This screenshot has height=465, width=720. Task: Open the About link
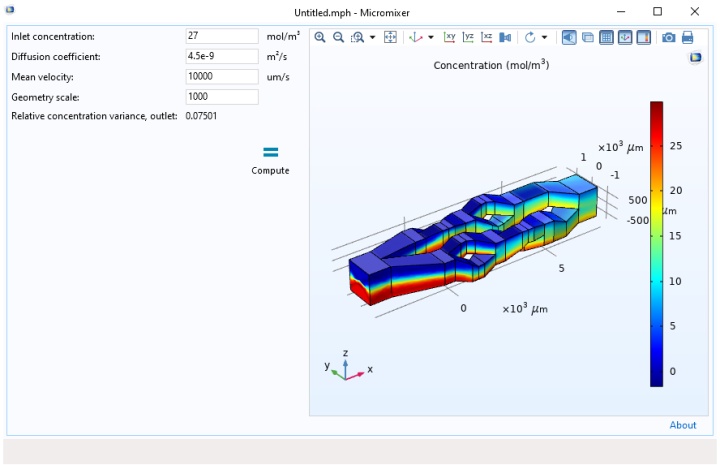click(x=682, y=425)
